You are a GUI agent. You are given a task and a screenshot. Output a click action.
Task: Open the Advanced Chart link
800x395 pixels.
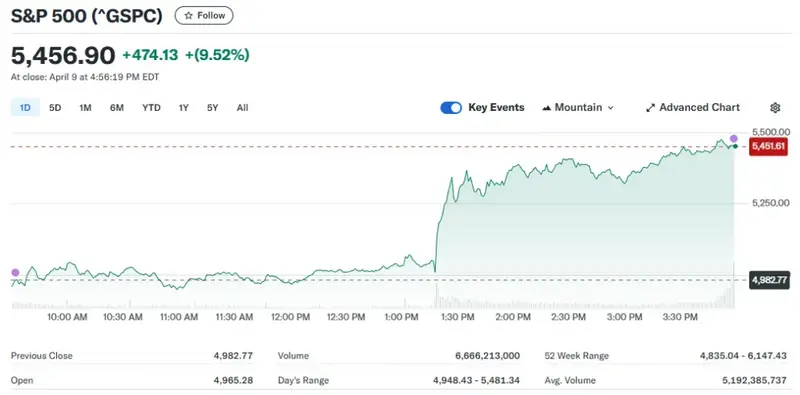click(693, 108)
